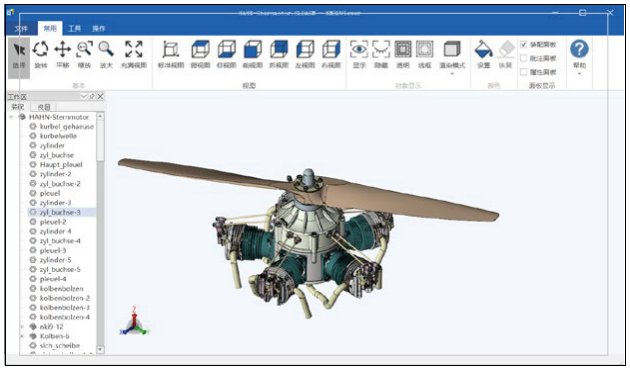Image resolution: width=630 pixels, height=372 pixels.
Task: Click the eye icon to show objects
Action: pyautogui.click(x=359, y=54)
